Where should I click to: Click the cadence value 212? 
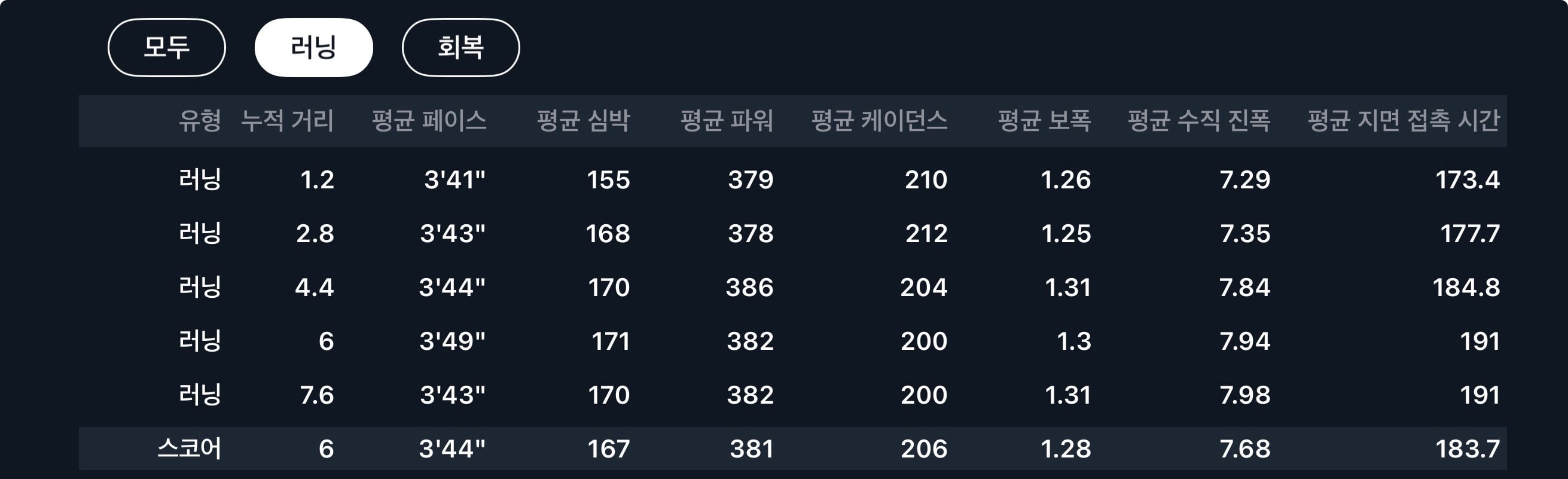[x=926, y=234]
